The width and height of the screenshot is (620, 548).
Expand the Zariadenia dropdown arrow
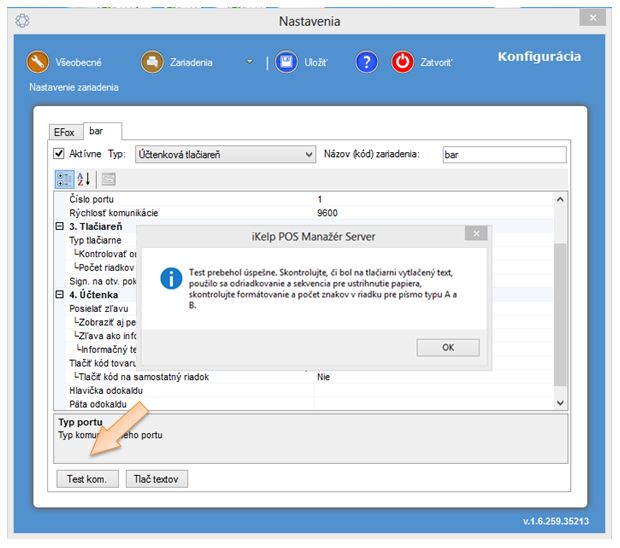point(250,62)
